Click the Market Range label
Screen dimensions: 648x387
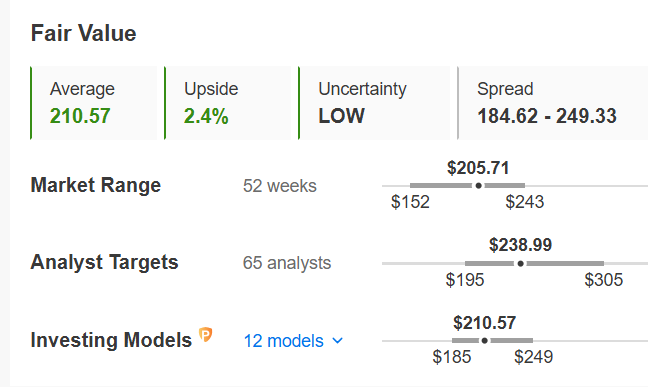point(96,185)
